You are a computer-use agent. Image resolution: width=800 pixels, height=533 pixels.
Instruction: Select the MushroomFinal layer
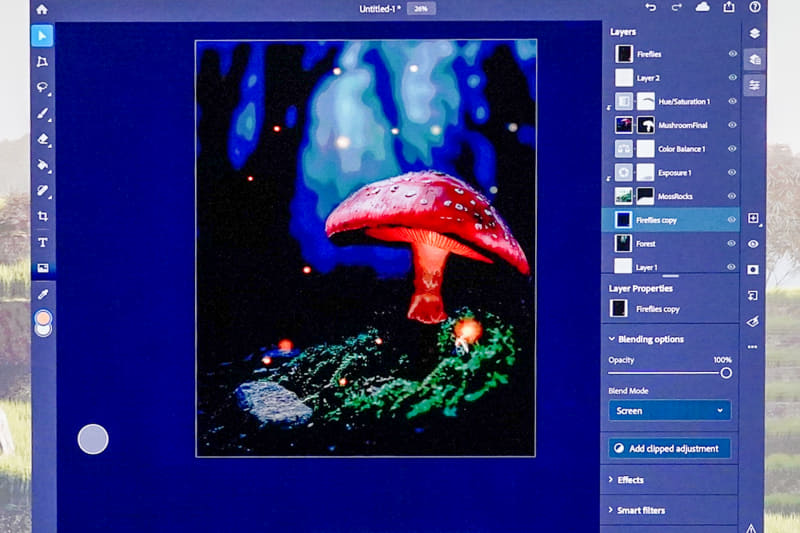[670, 125]
